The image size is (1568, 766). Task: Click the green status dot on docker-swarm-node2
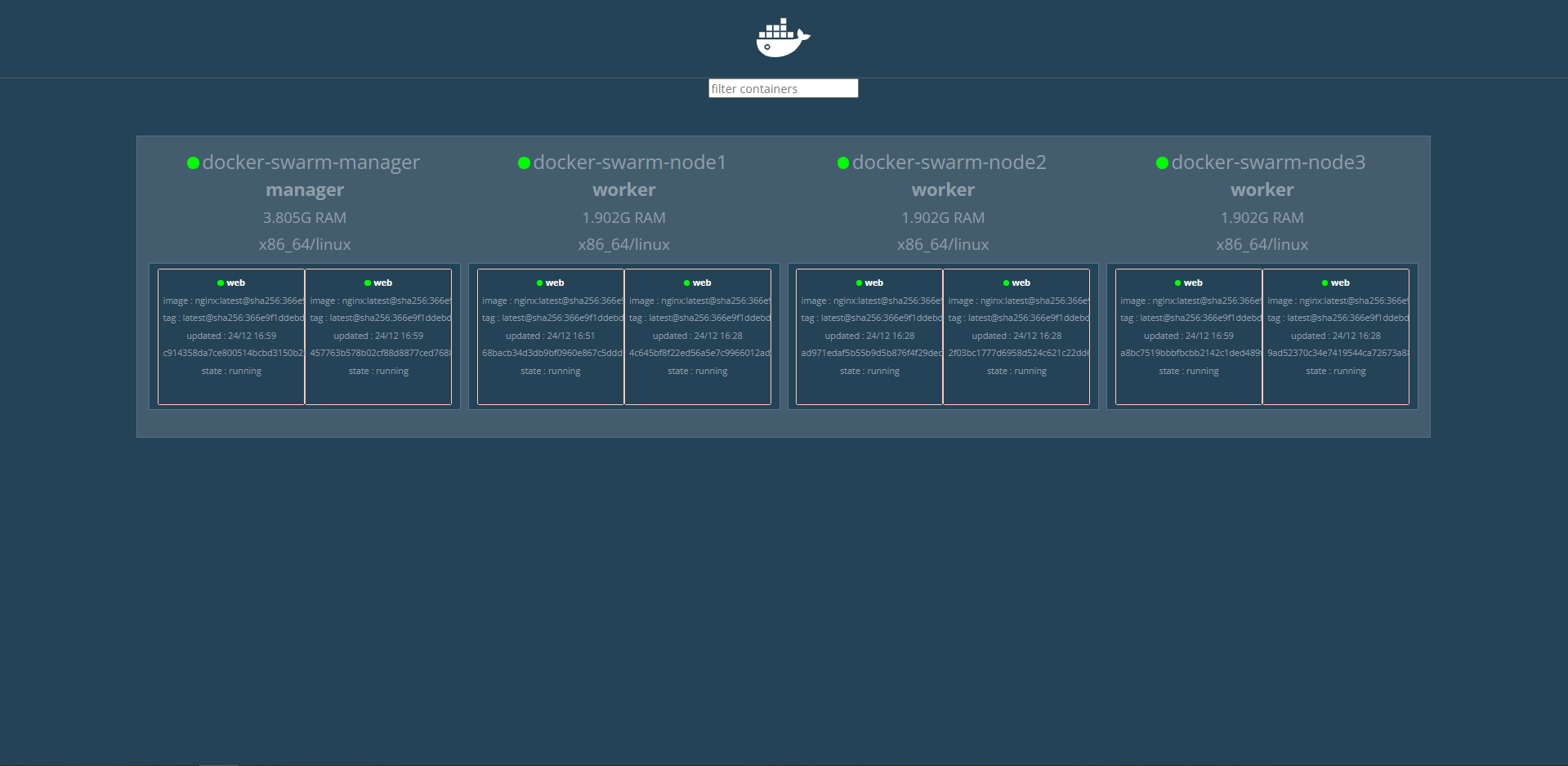(x=842, y=163)
